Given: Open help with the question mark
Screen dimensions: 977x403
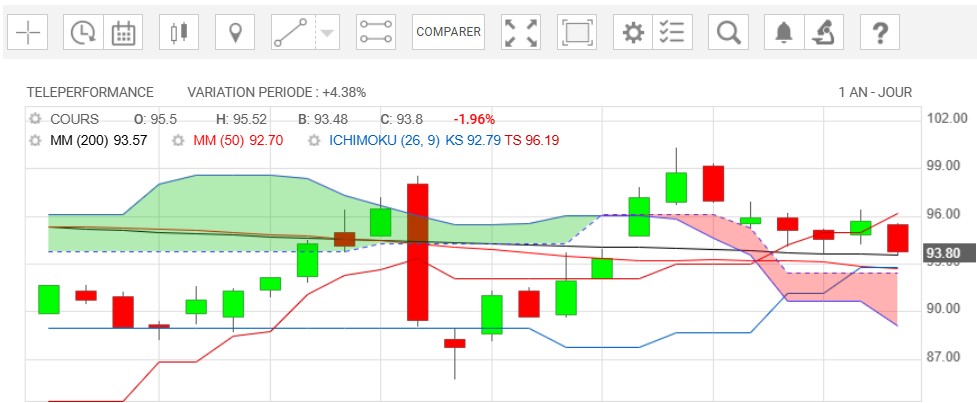Looking at the screenshot, I should pyautogui.click(x=880, y=32).
